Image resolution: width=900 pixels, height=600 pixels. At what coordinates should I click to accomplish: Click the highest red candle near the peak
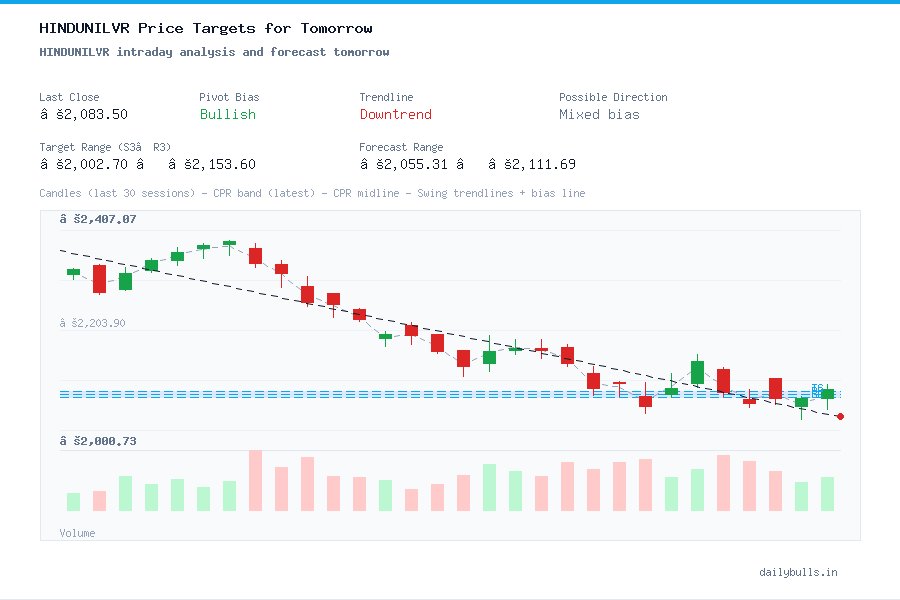click(255, 256)
